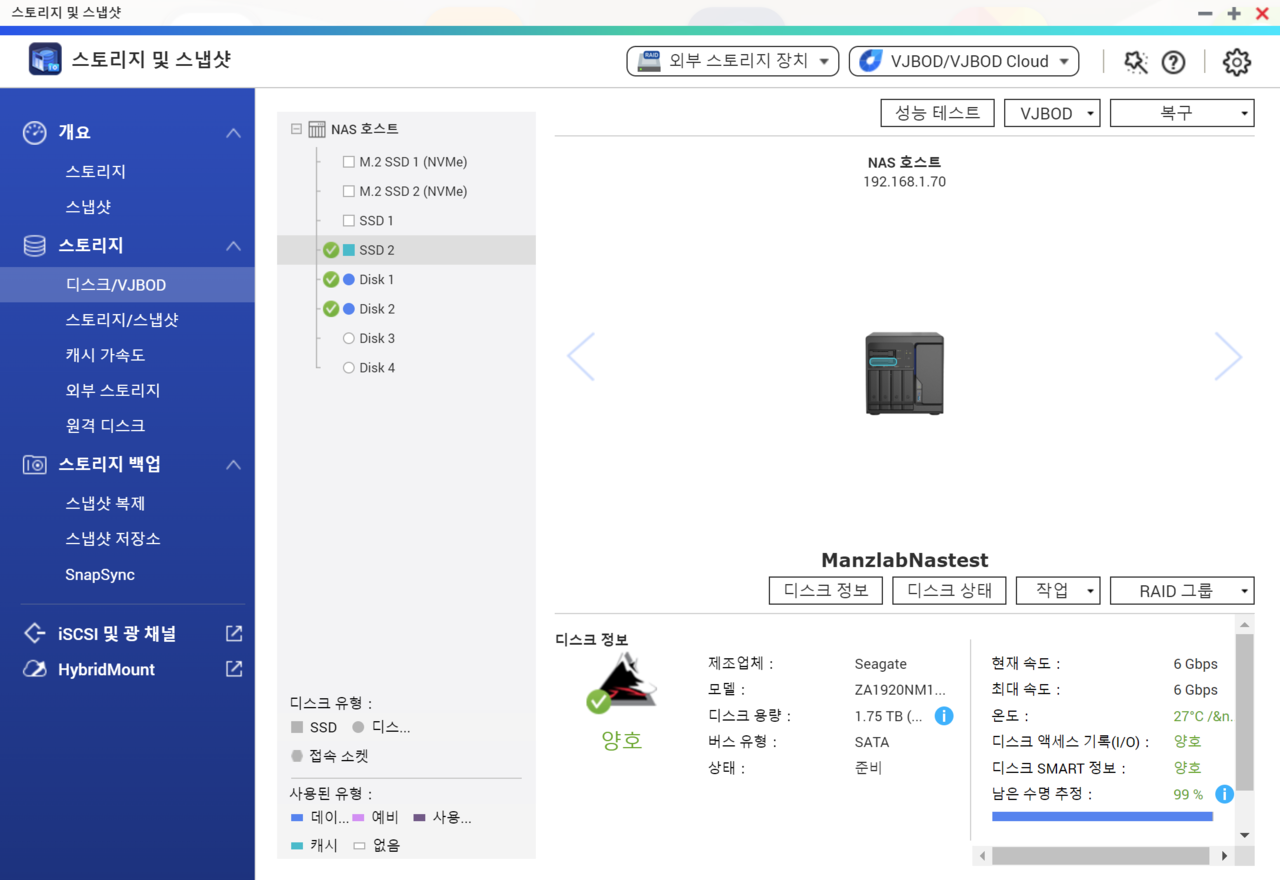Collapse the NAS 호스트 tree node

296,129
